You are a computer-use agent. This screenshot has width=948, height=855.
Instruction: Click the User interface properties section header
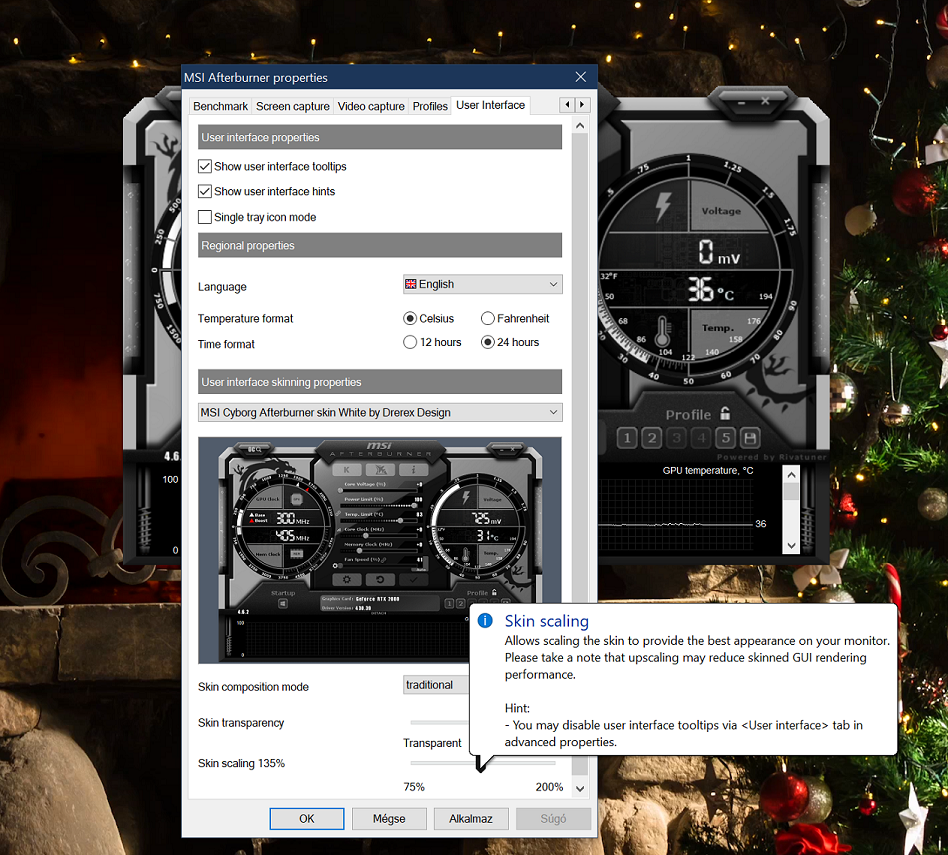tap(380, 137)
